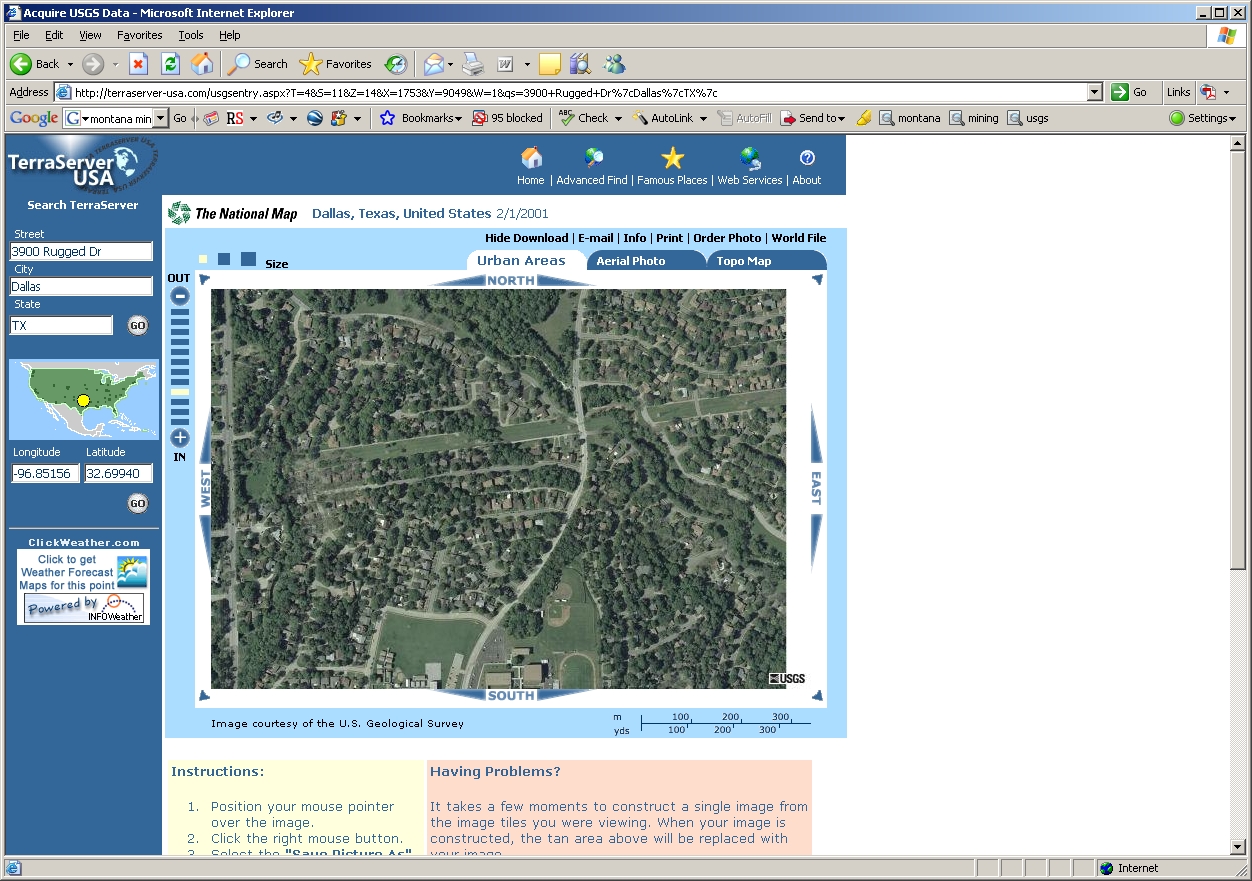This screenshot has height=881, width=1252.
Task: Click the Famous Places star icon
Action: pos(672,158)
